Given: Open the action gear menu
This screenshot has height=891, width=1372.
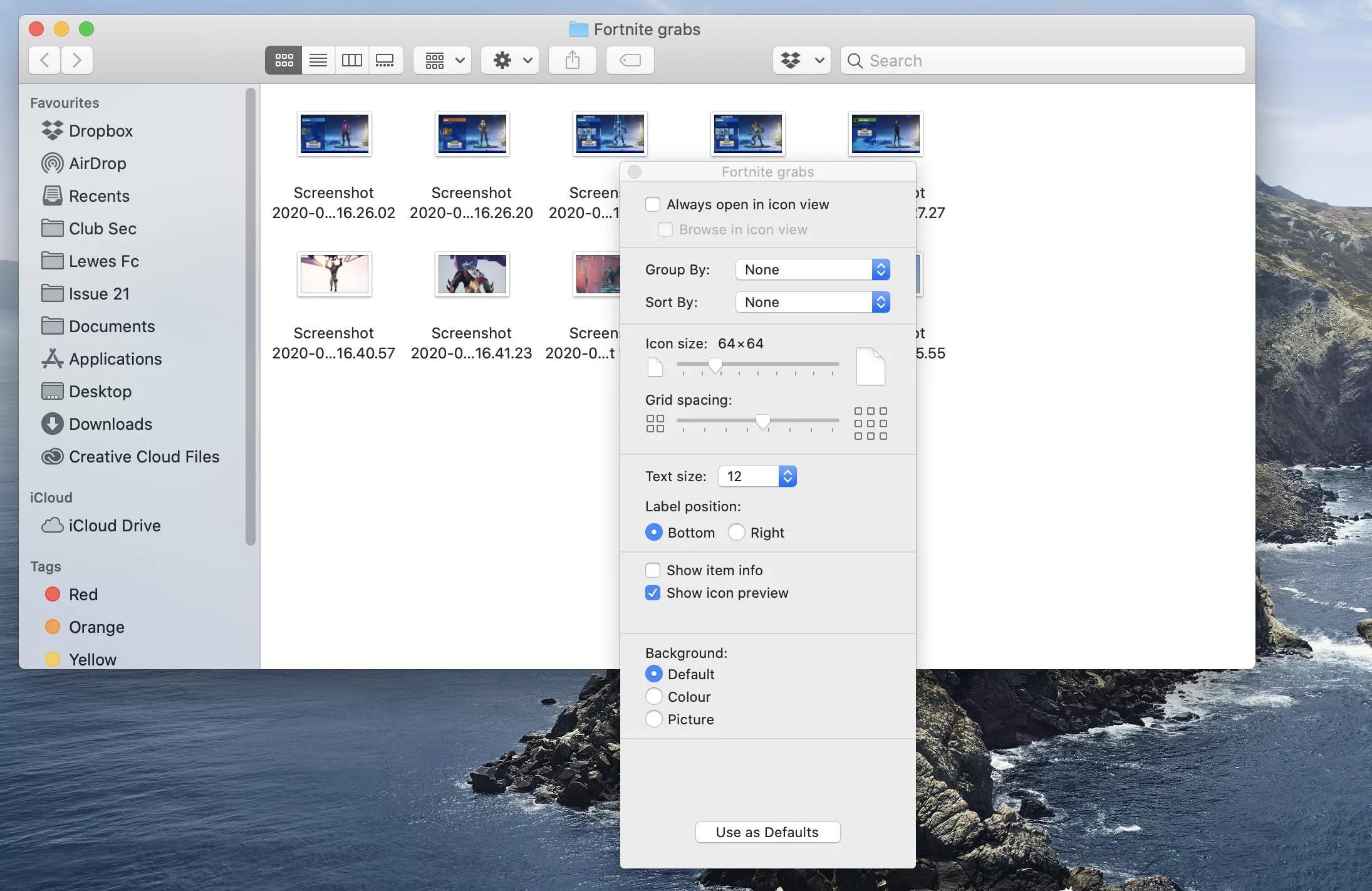Looking at the screenshot, I should [509, 60].
